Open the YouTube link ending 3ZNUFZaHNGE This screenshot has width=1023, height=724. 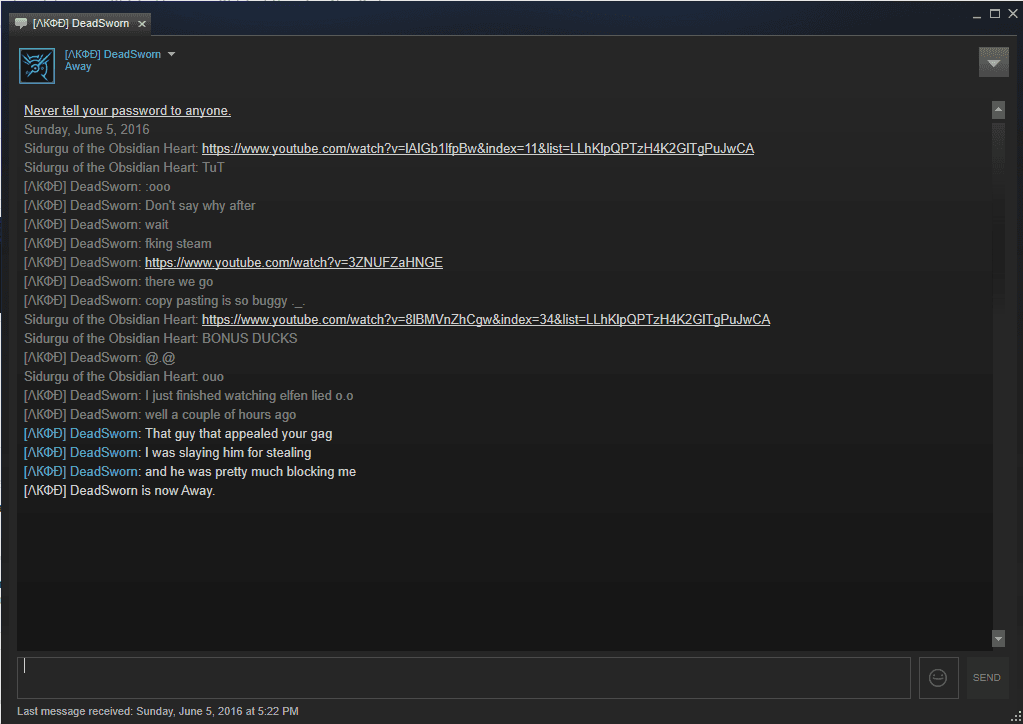(294, 262)
